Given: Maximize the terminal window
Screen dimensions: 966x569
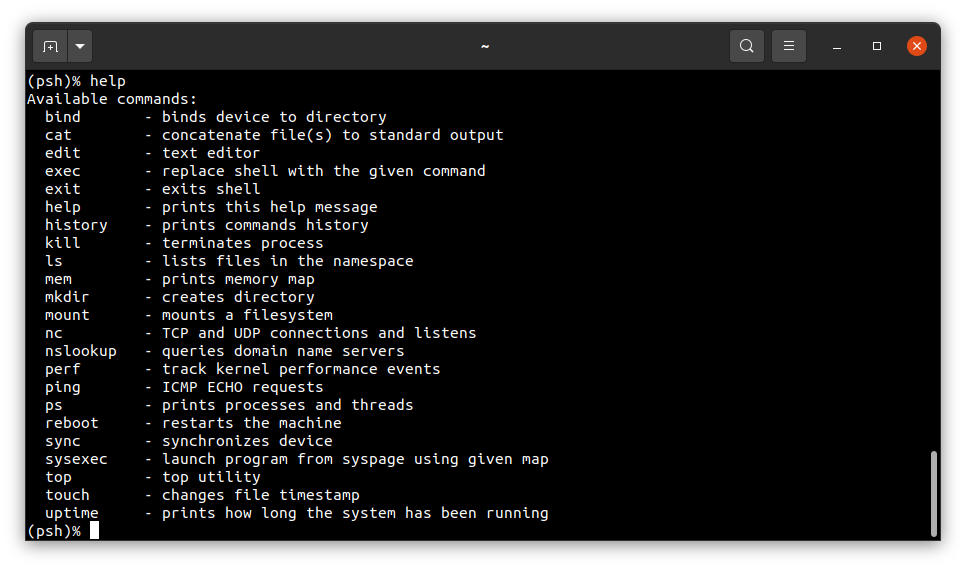Looking at the screenshot, I should [x=877, y=46].
